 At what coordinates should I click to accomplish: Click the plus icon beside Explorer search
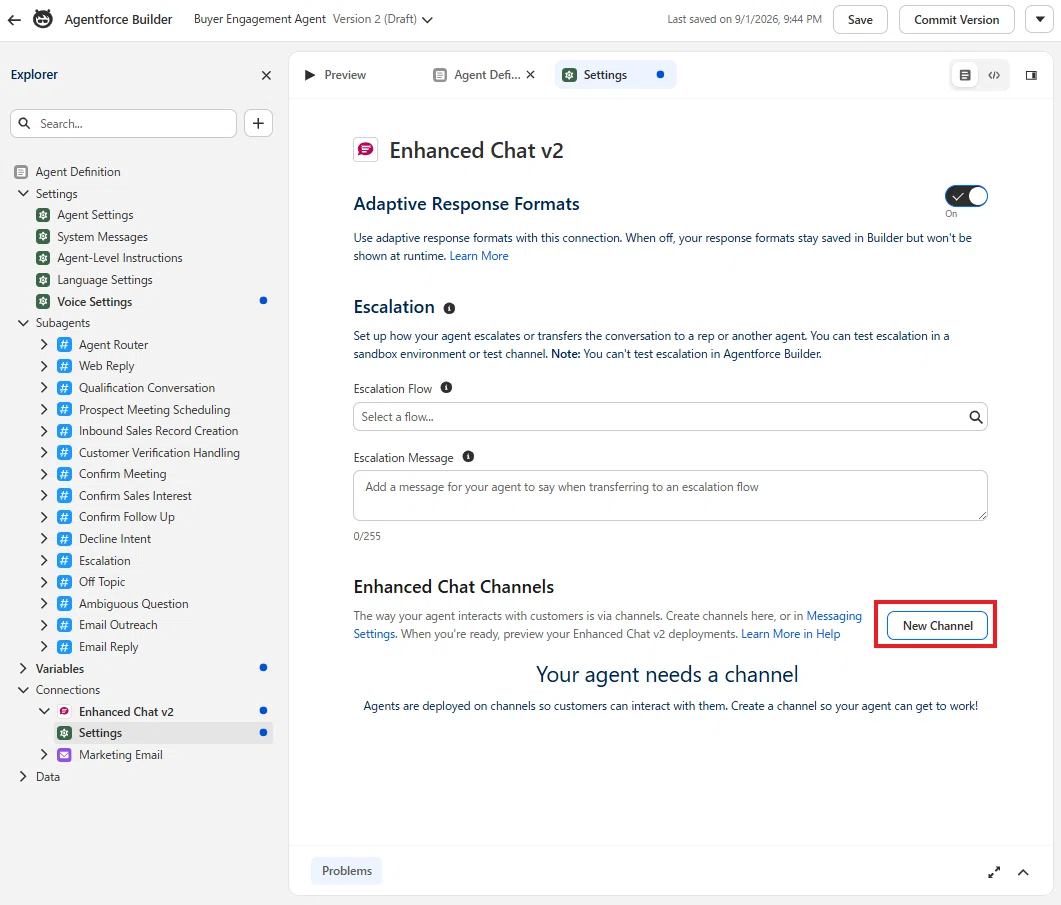pos(258,123)
